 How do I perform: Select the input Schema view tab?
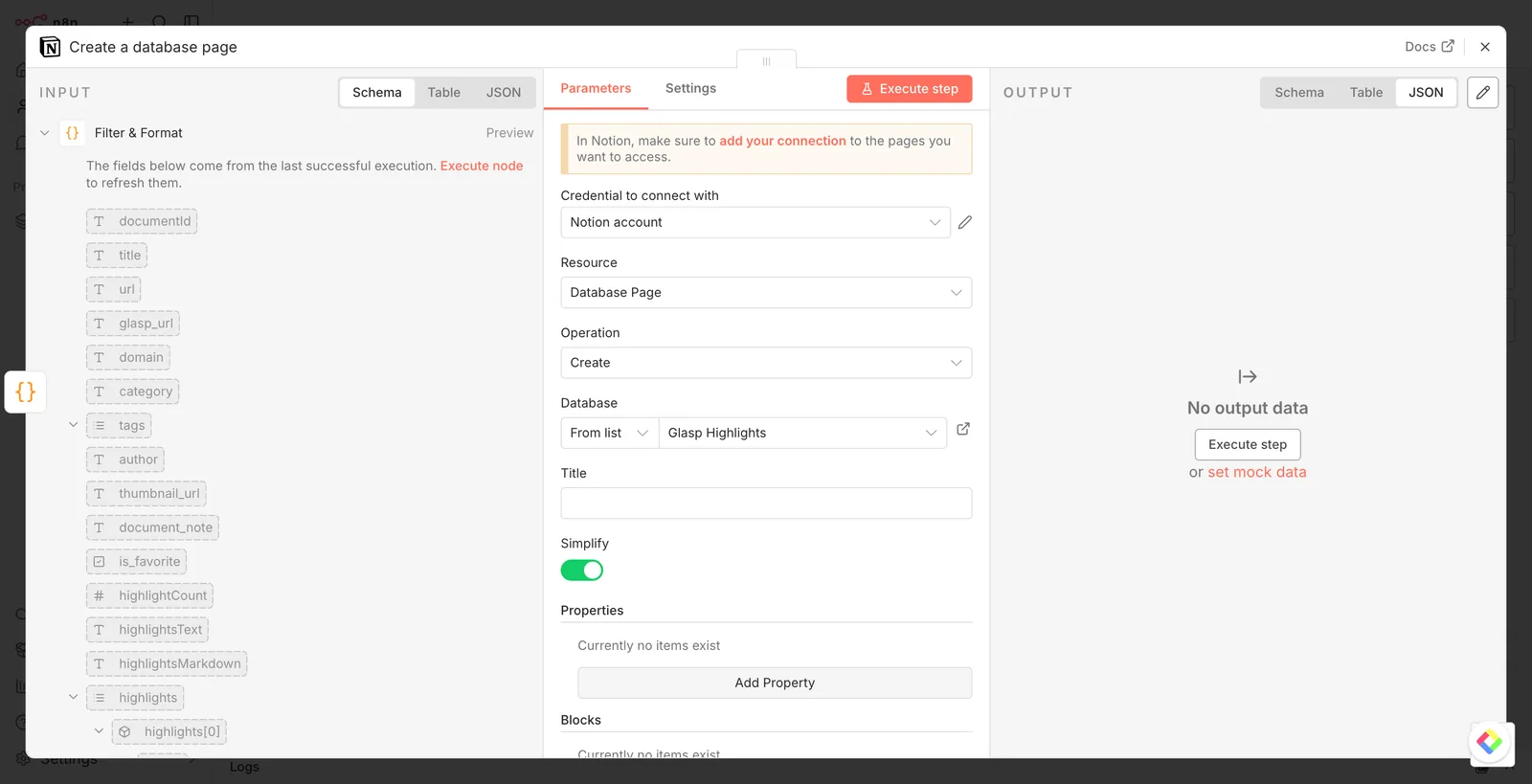click(x=377, y=93)
